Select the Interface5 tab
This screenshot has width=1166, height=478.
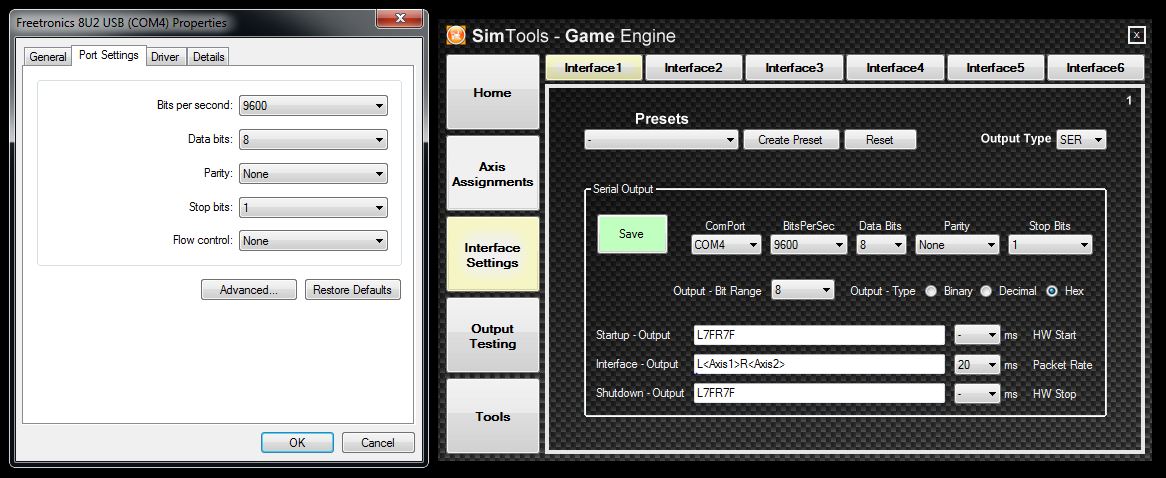(x=995, y=68)
